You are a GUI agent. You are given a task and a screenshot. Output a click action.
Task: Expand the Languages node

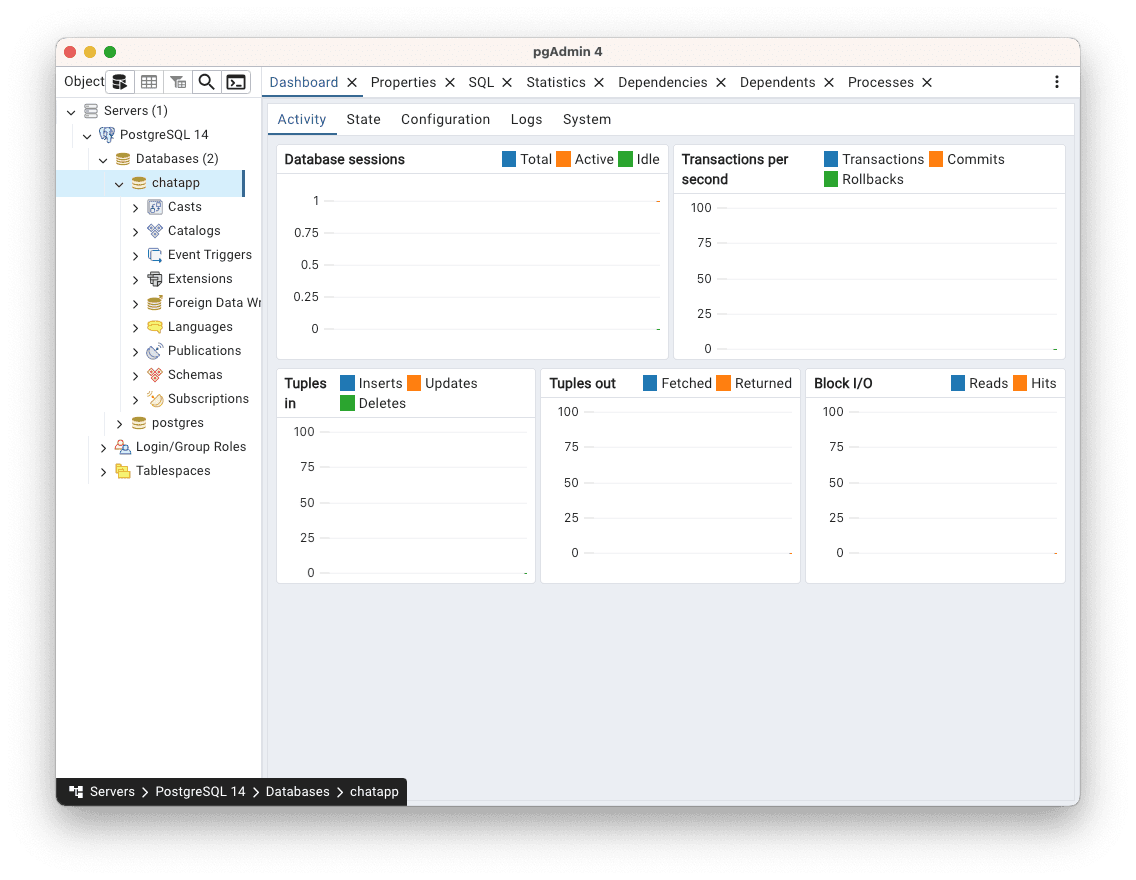coord(135,327)
